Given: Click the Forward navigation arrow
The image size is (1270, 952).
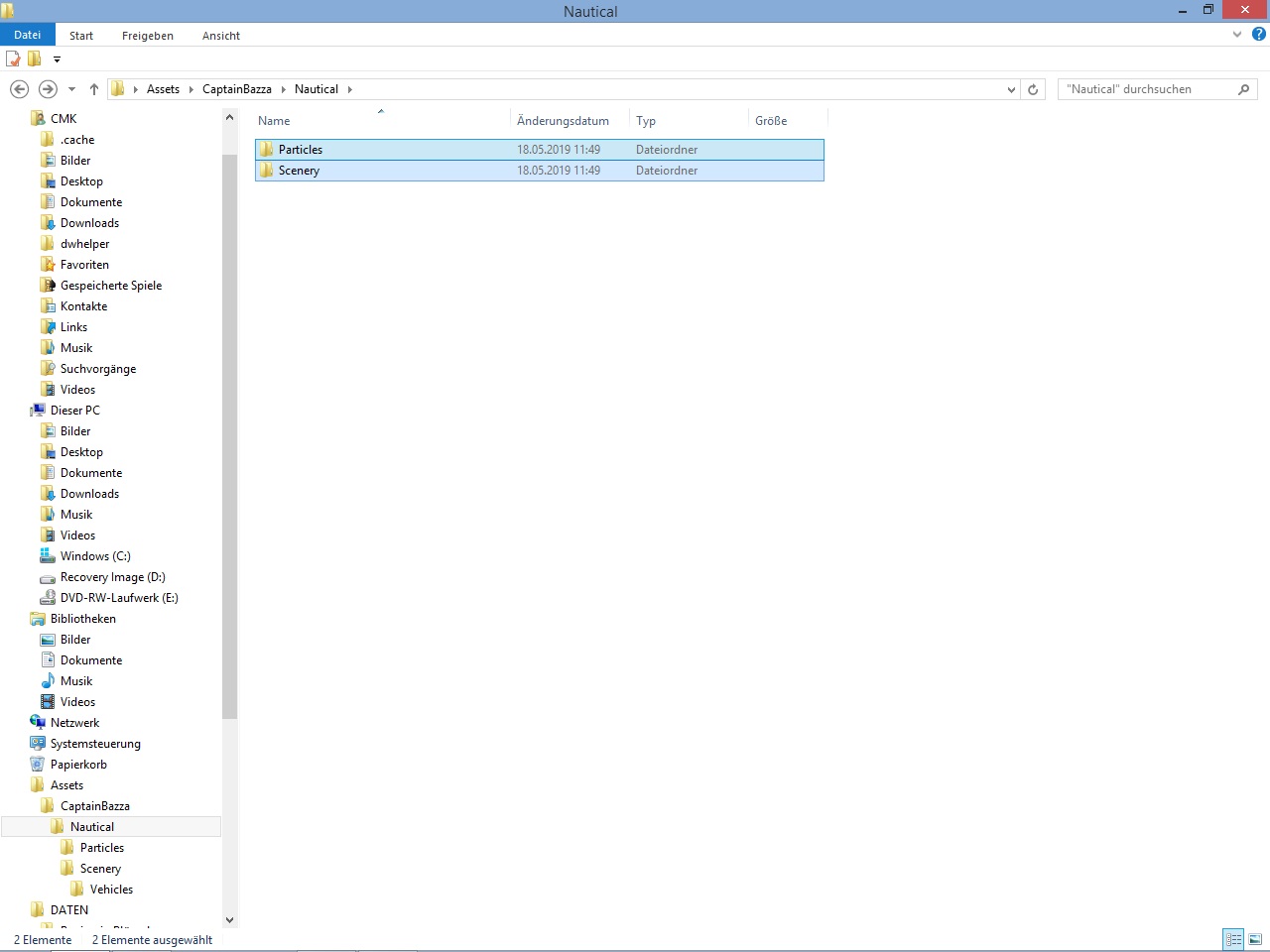Looking at the screenshot, I should [x=47, y=89].
